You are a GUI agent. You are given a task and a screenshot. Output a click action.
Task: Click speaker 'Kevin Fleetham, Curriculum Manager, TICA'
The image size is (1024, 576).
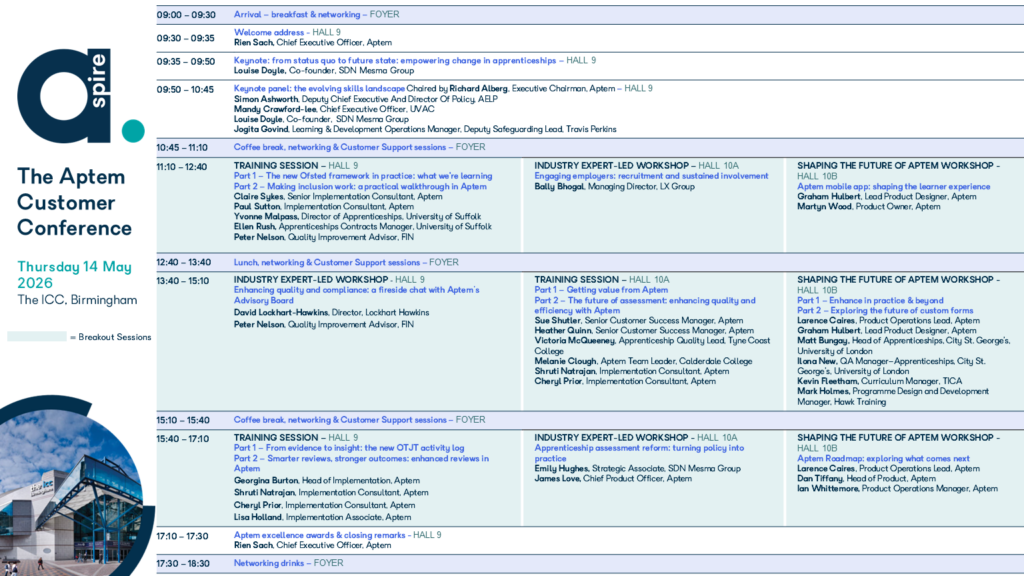(879, 381)
